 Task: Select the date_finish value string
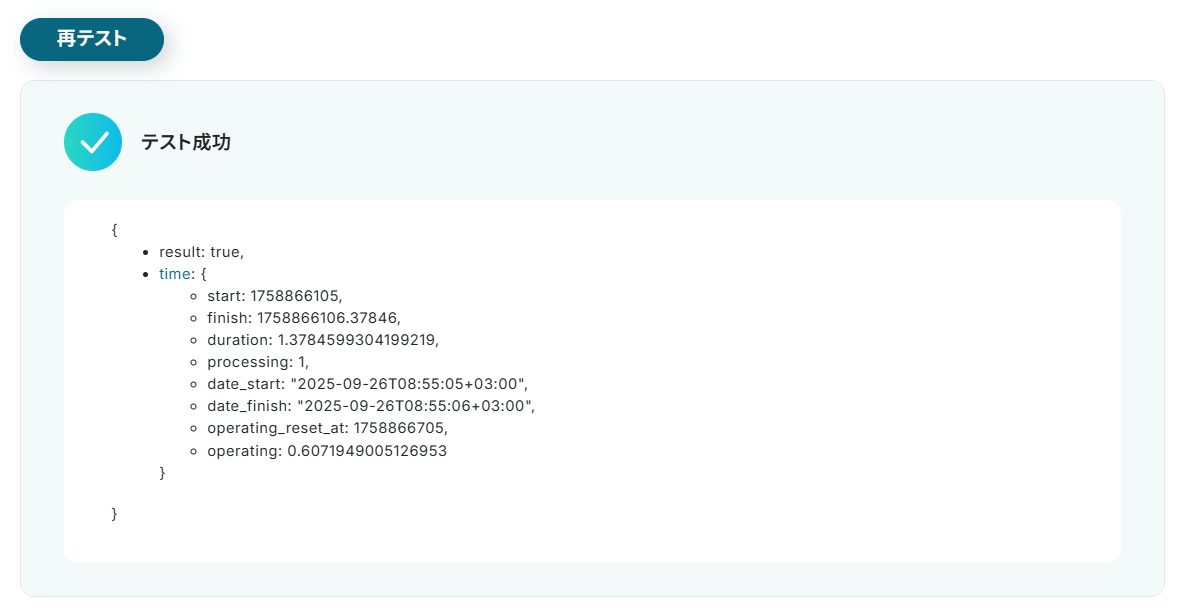coord(415,406)
